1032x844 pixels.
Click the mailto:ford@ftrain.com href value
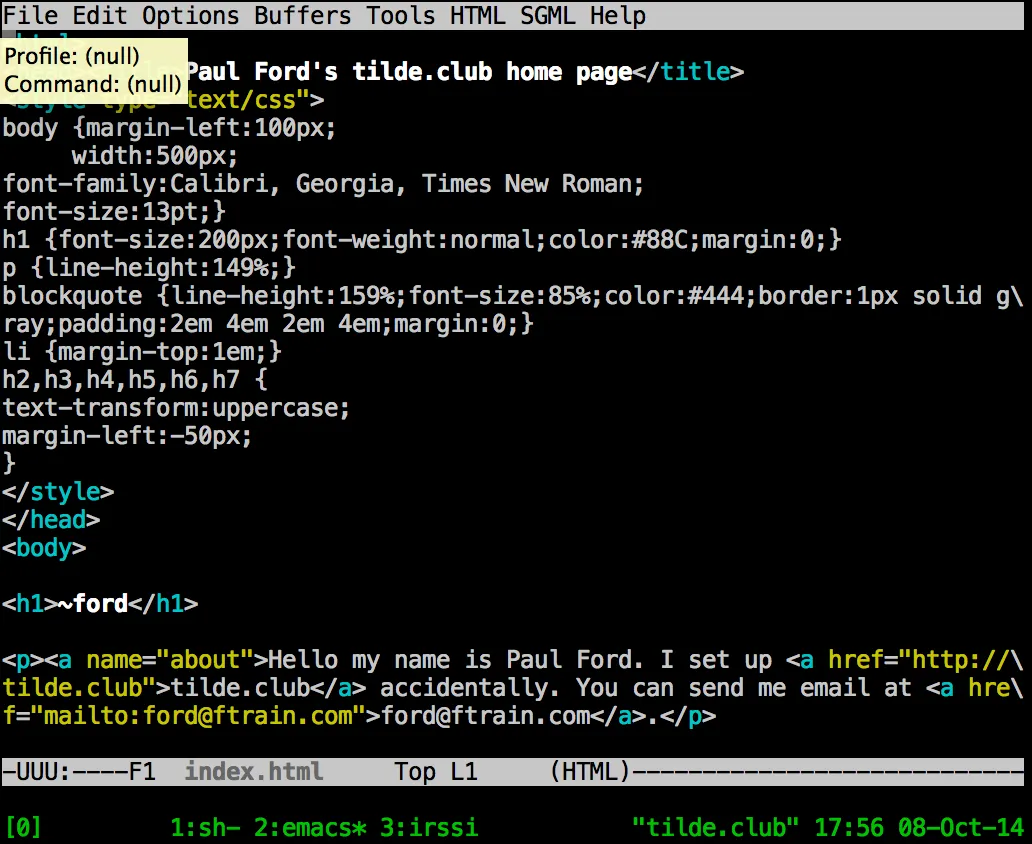pos(197,715)
